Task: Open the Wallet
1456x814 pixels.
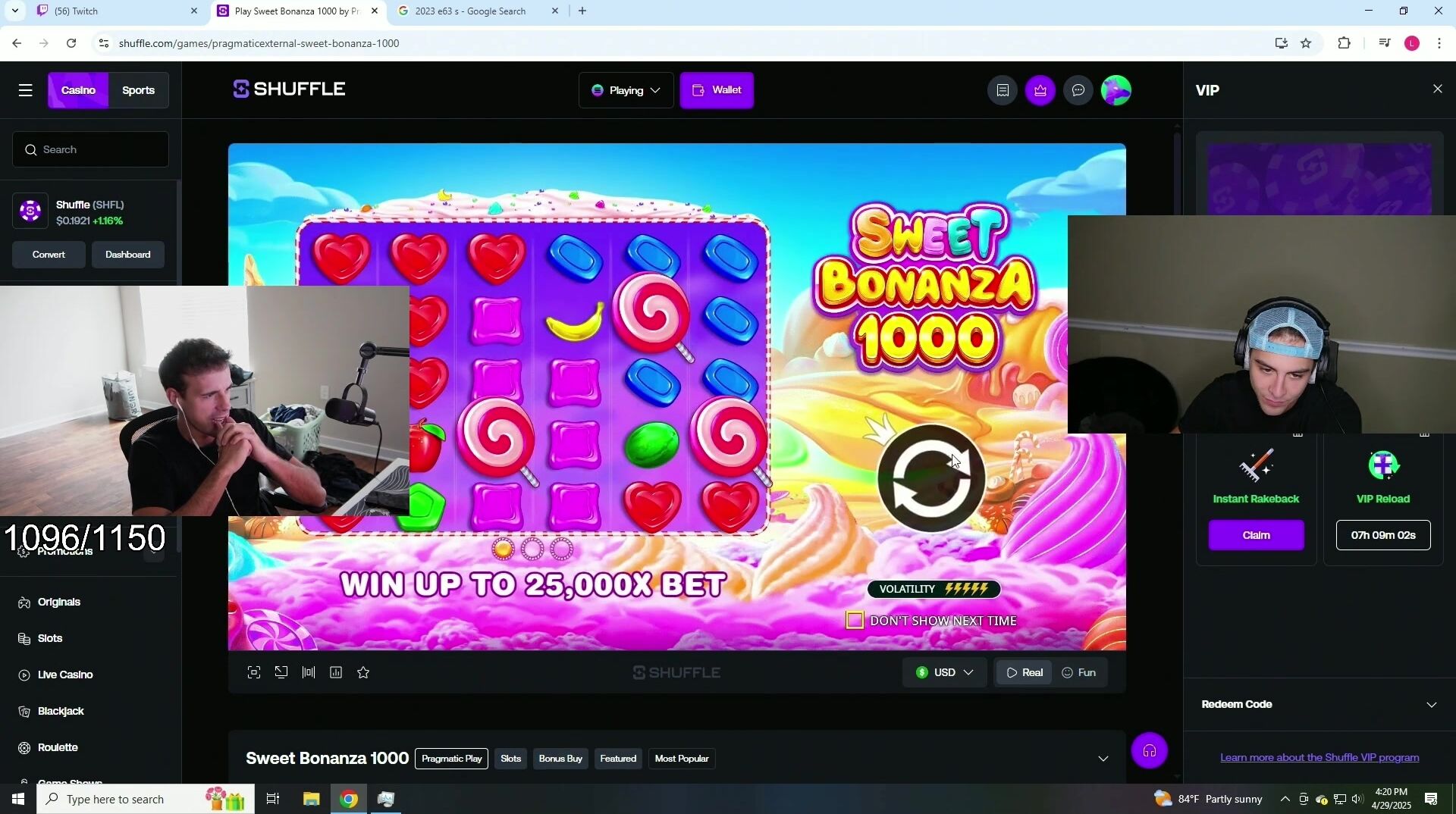Action: 717,90
